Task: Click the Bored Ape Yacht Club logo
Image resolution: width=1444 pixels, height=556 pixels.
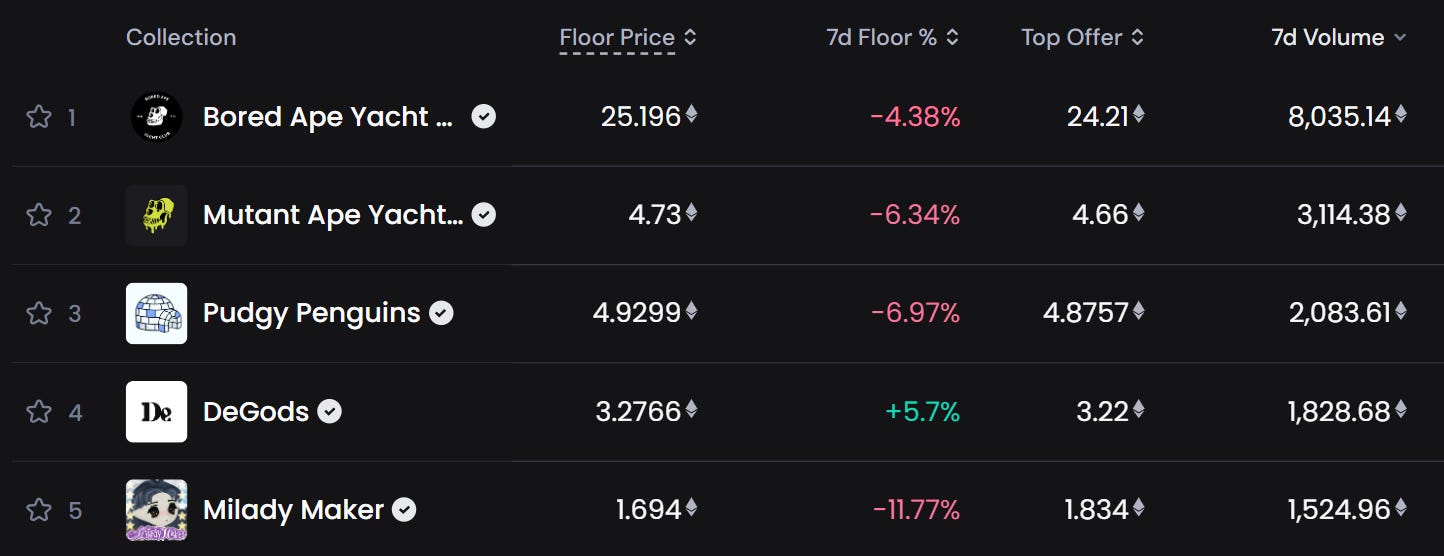Action: point(156,117)
